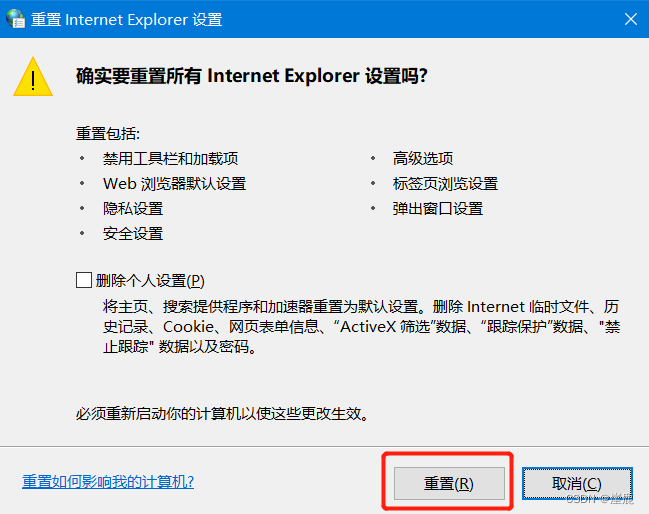Click the 隐私设置 list item

click(x=133, y=209)
